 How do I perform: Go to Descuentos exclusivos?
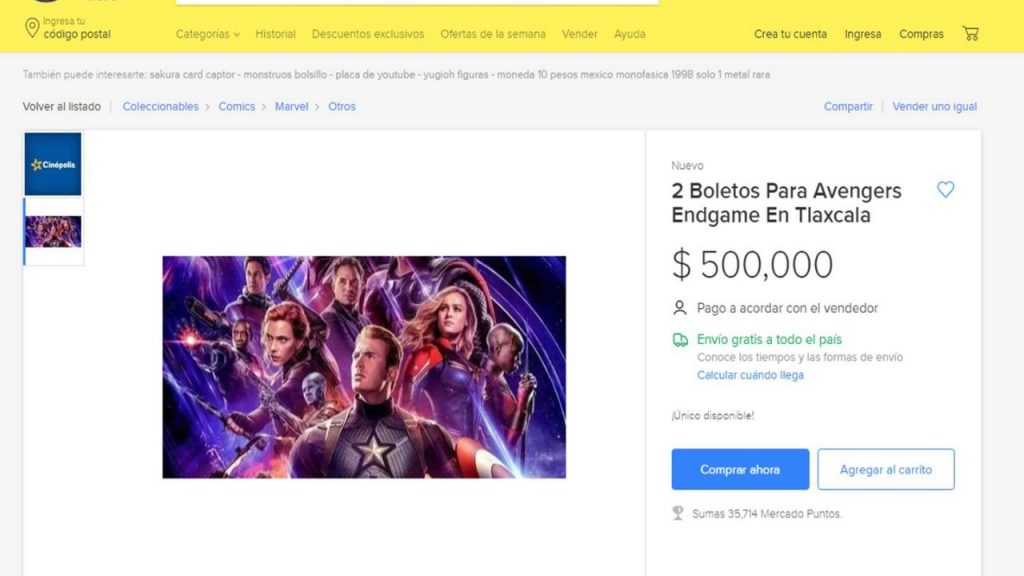pos(368,34)
